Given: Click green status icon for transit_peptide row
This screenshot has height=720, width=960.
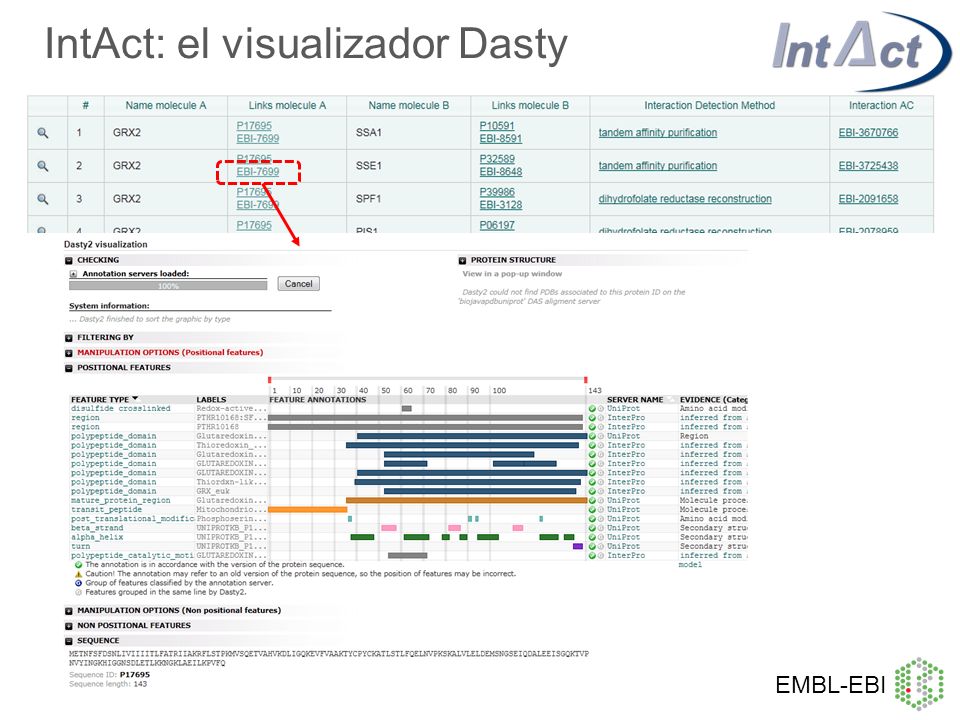Looking at the screenshot, I should (x=592, y=509).
